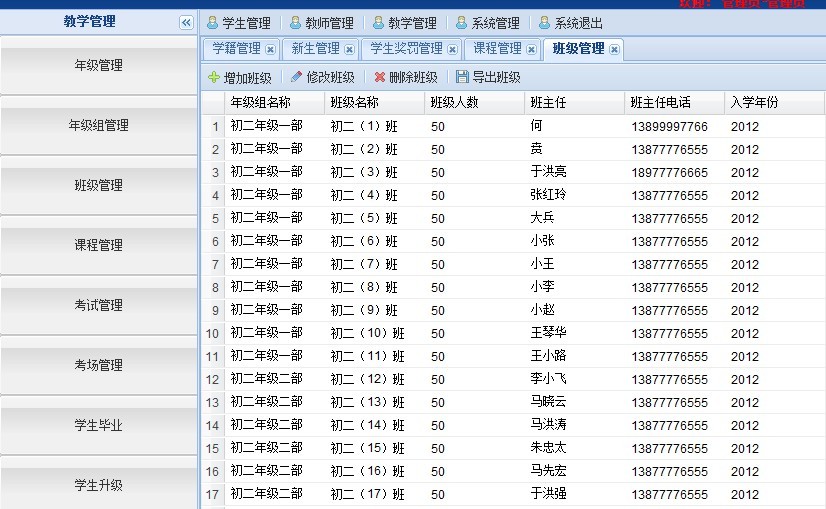Open 年级组管理 in the sidebar
This screenshot has width=826, height=509.
pos(99,125)
